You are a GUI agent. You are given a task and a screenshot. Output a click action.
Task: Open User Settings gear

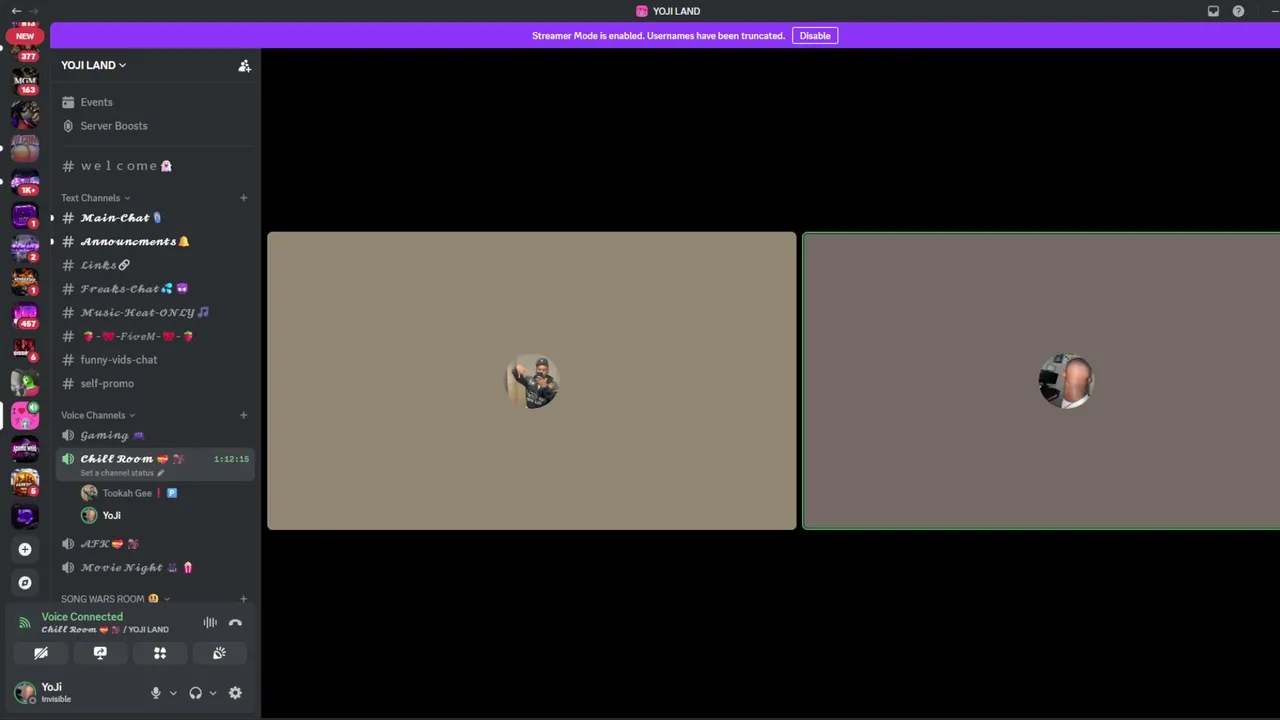[235, 693]
